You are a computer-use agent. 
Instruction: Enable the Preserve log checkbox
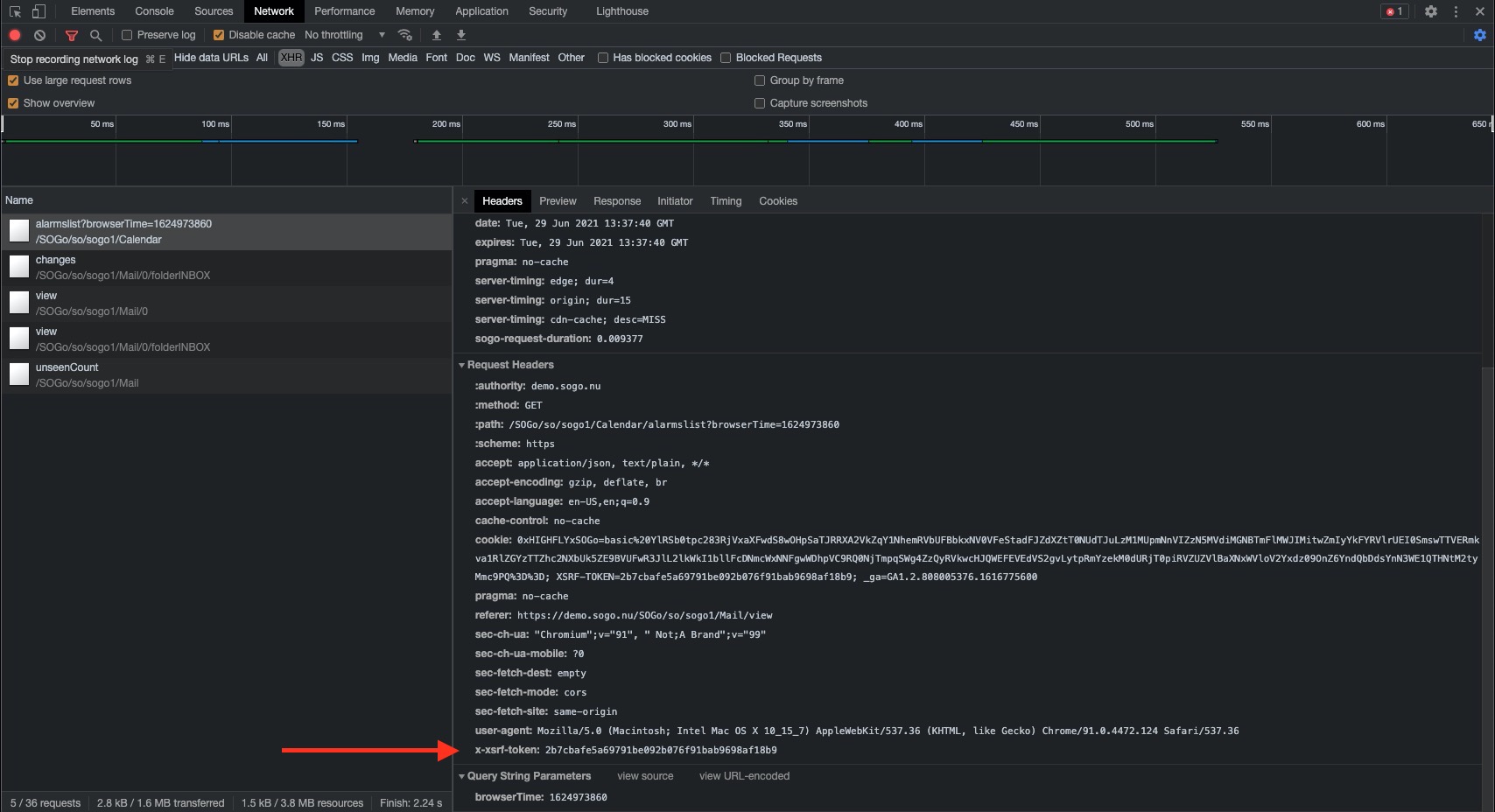pyautogui.click(x=127, y=35)
